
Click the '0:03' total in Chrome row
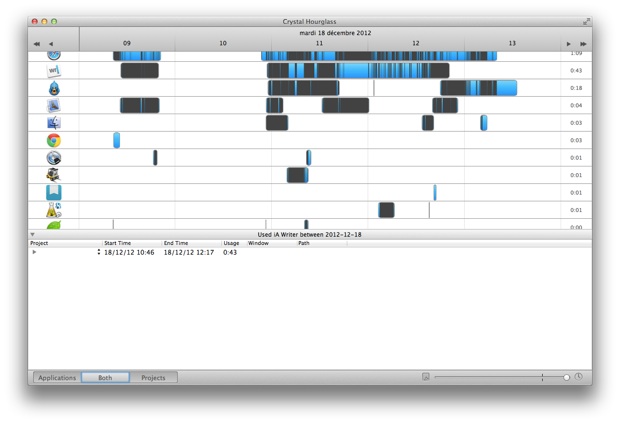coord(576,140)
